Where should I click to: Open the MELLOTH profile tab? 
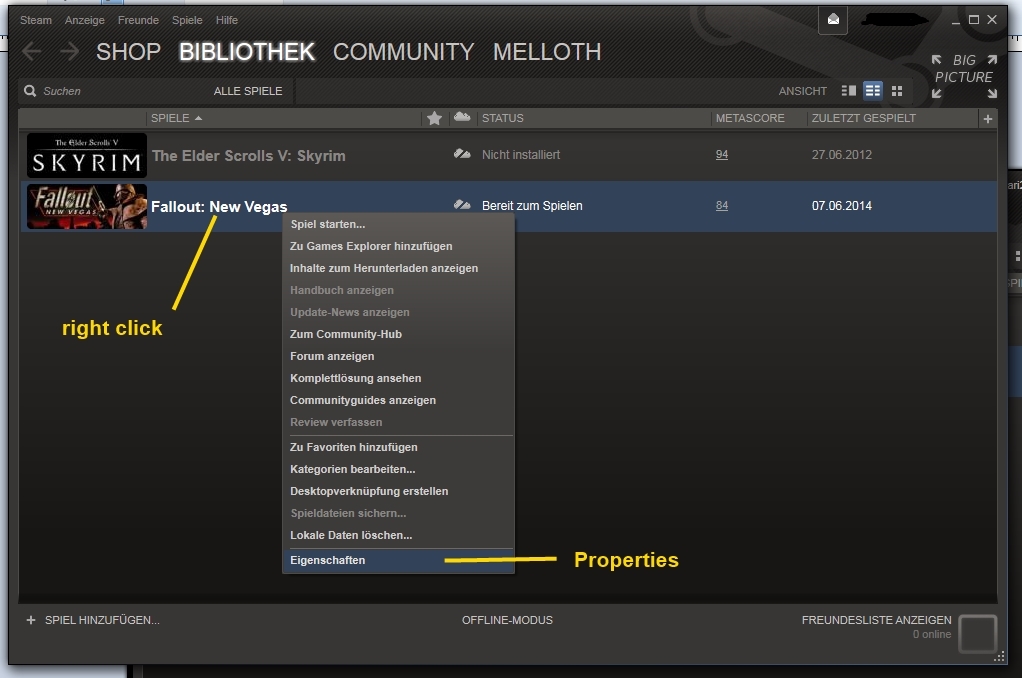point(547,52)
